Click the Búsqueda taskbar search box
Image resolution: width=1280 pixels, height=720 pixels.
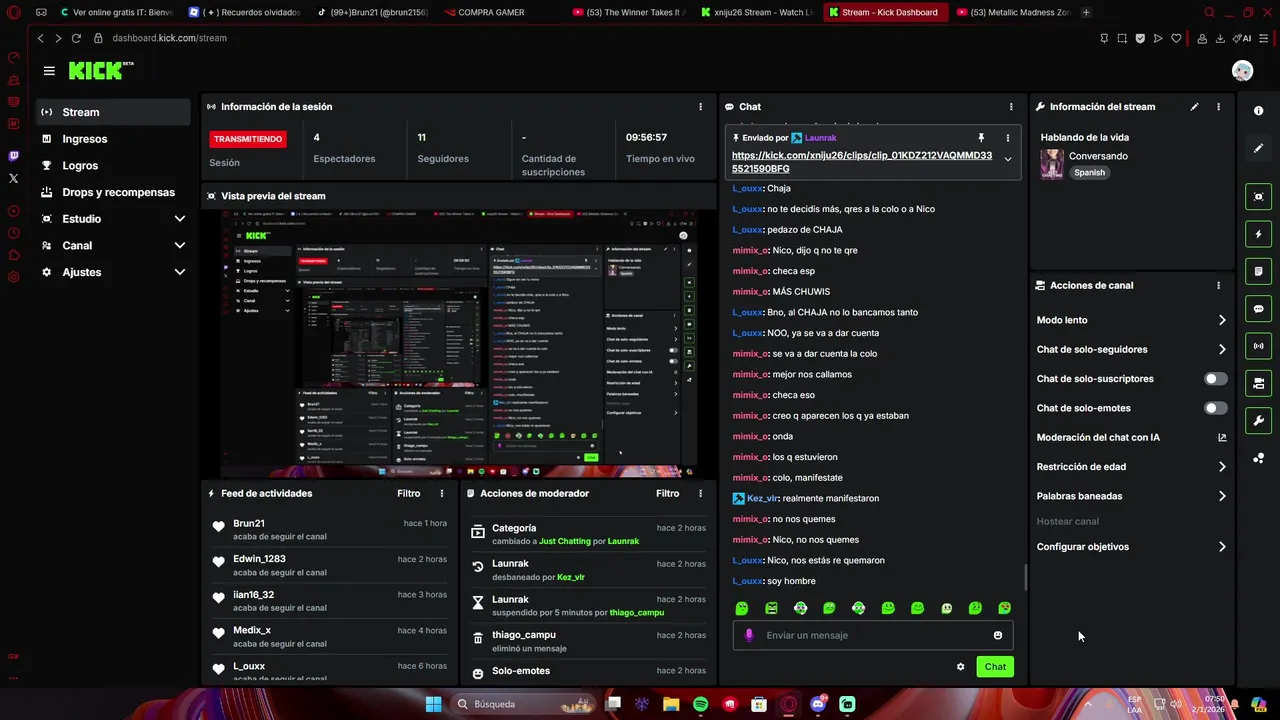(523, 704)
